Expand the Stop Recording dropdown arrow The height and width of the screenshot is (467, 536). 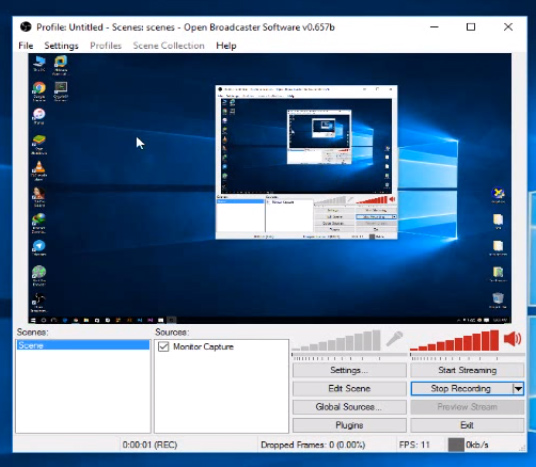click(x=518, y=389)
